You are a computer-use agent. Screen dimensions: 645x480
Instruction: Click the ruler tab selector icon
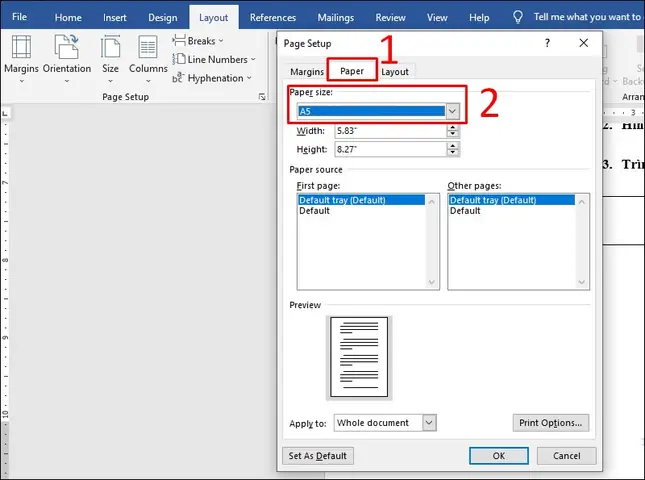pyautogui.click(x=5, y=113)
